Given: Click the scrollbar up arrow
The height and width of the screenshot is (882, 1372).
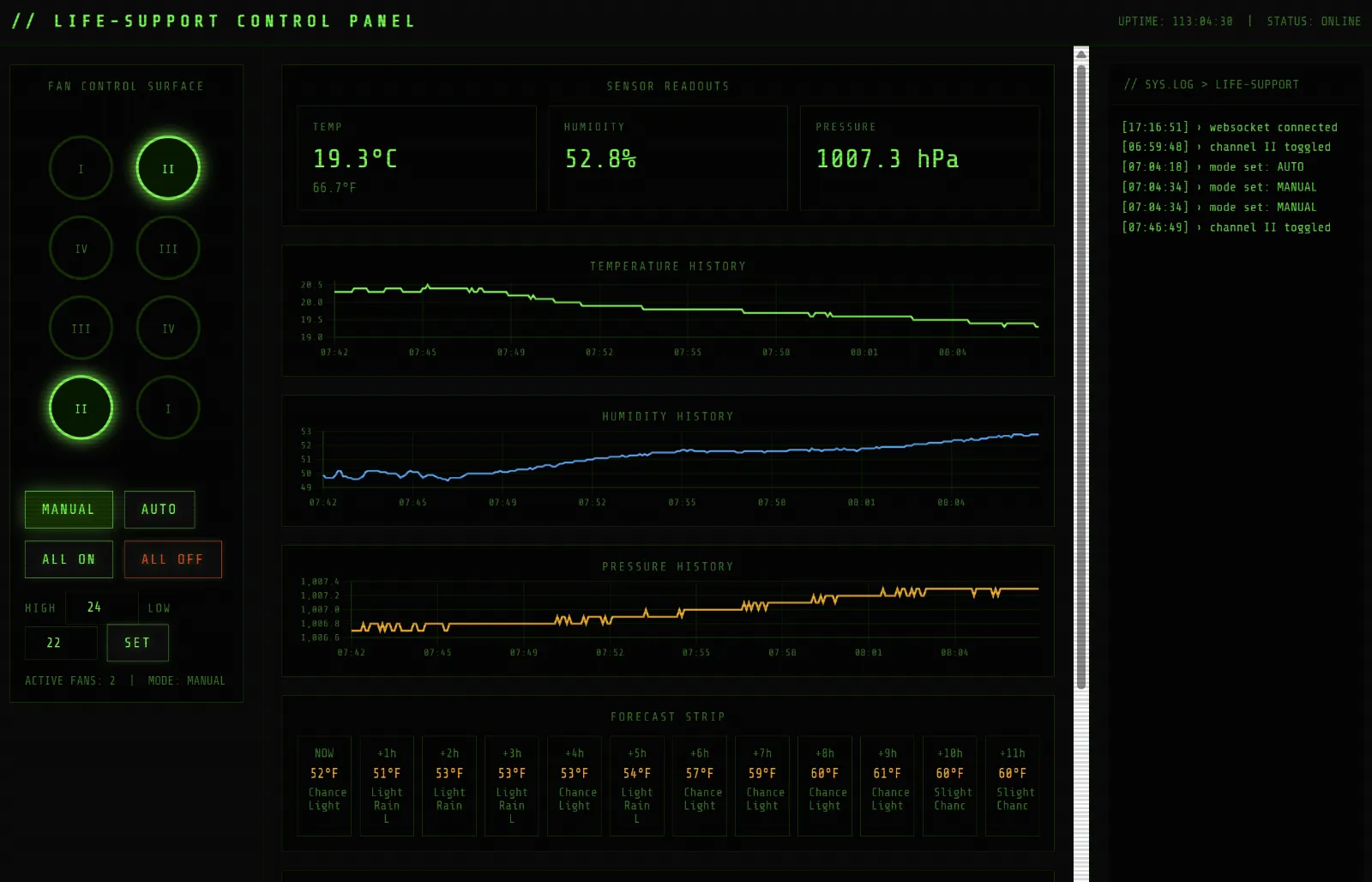Looking at the screenshot, I should pyautogui.click(x=1081, y=54).
